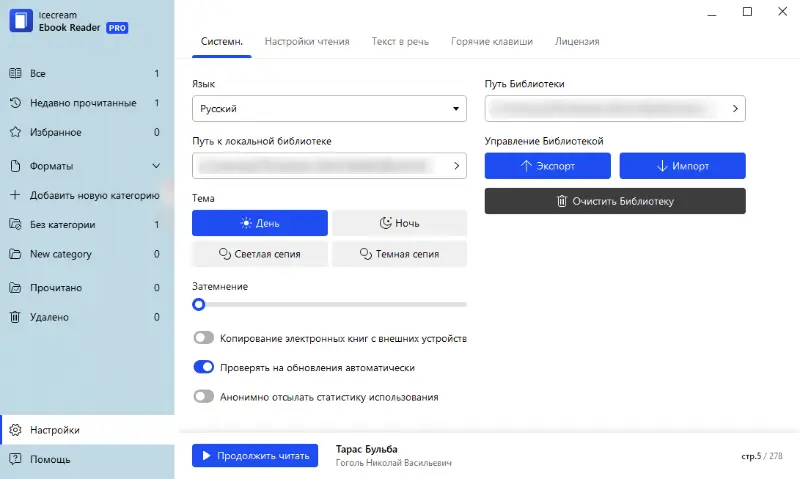Click the Без категории folder icon

click(x=15, y=224)
